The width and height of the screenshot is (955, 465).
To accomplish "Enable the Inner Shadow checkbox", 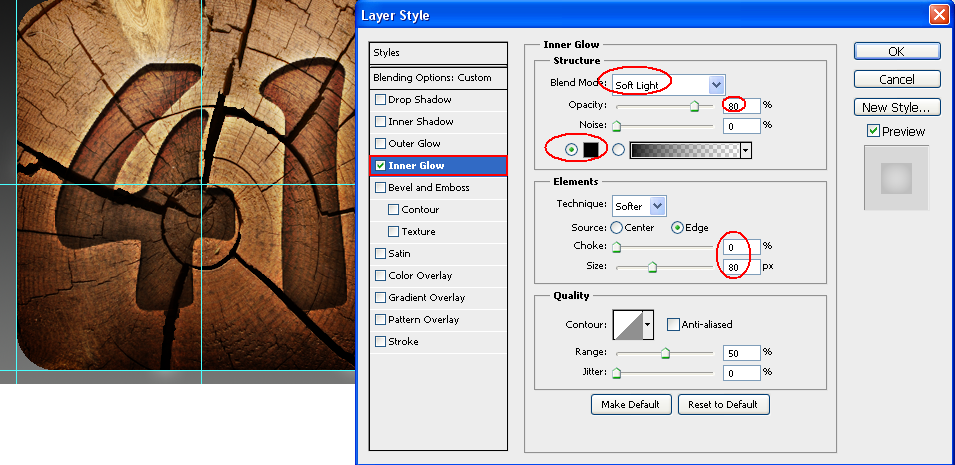I will pyautogui.click(x=380, y=121).
